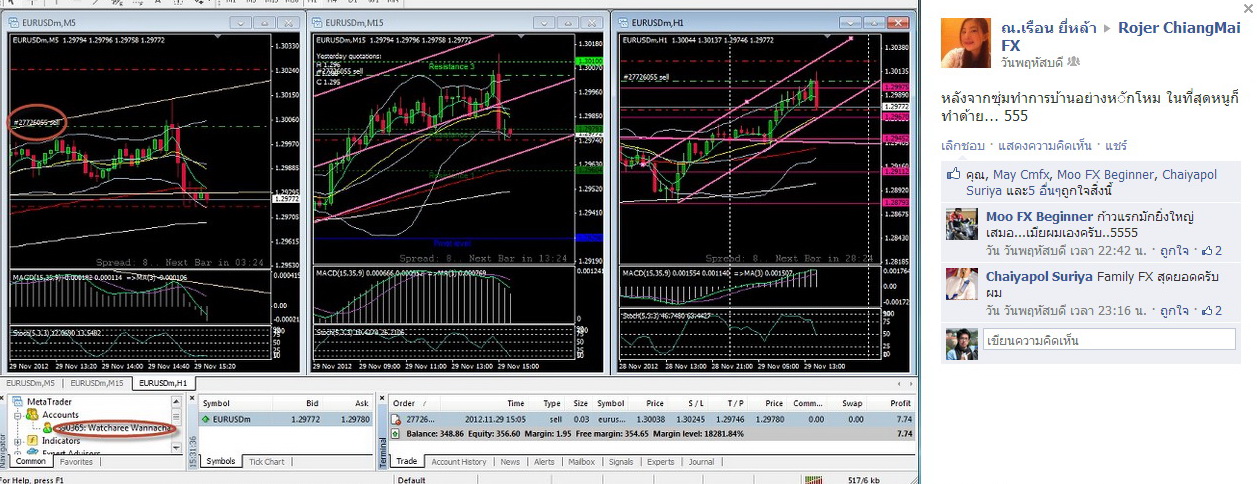The image size is (1257, 484).
Task: Open the Account History tab
Action: (x=459, y=462)
